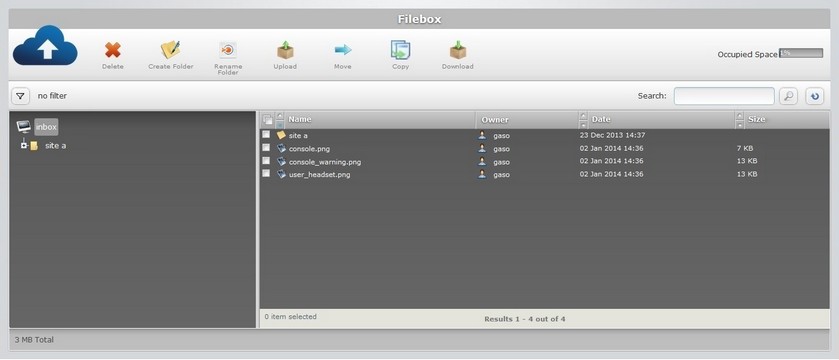Click the Owner column header

(495, 120)
